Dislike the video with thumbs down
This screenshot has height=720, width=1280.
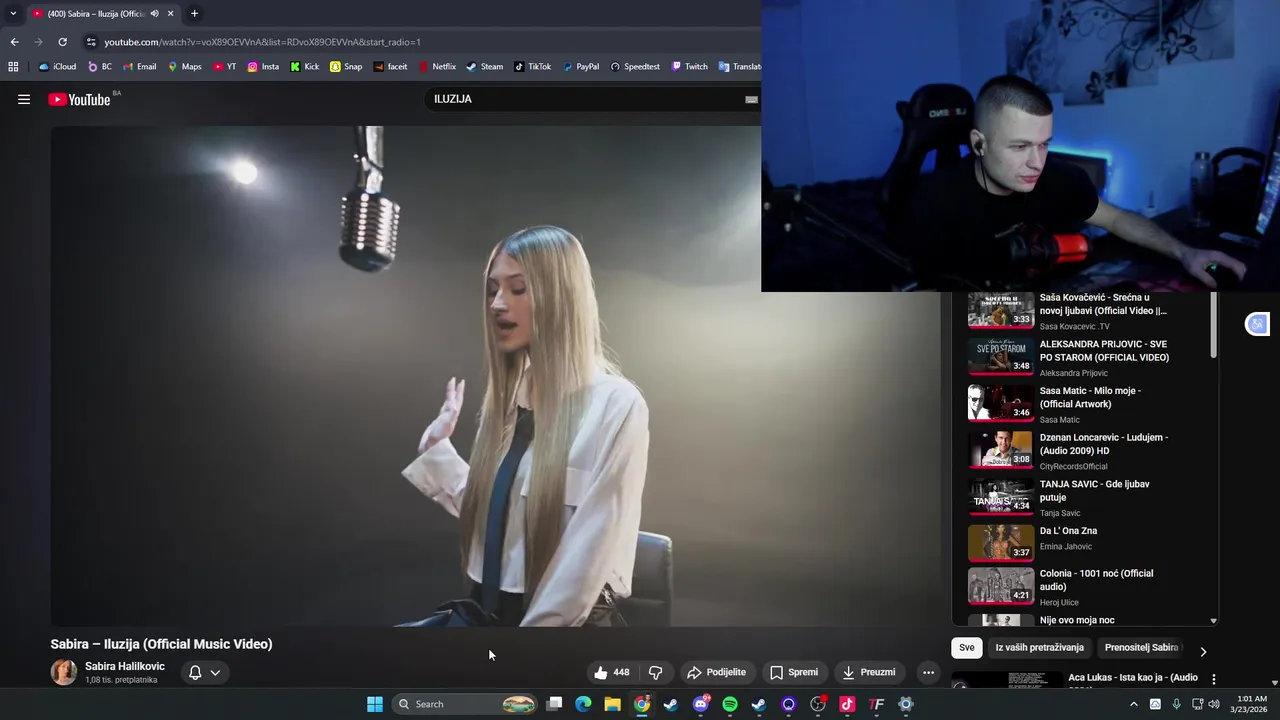pyautogui.click(x=656, y=672)
